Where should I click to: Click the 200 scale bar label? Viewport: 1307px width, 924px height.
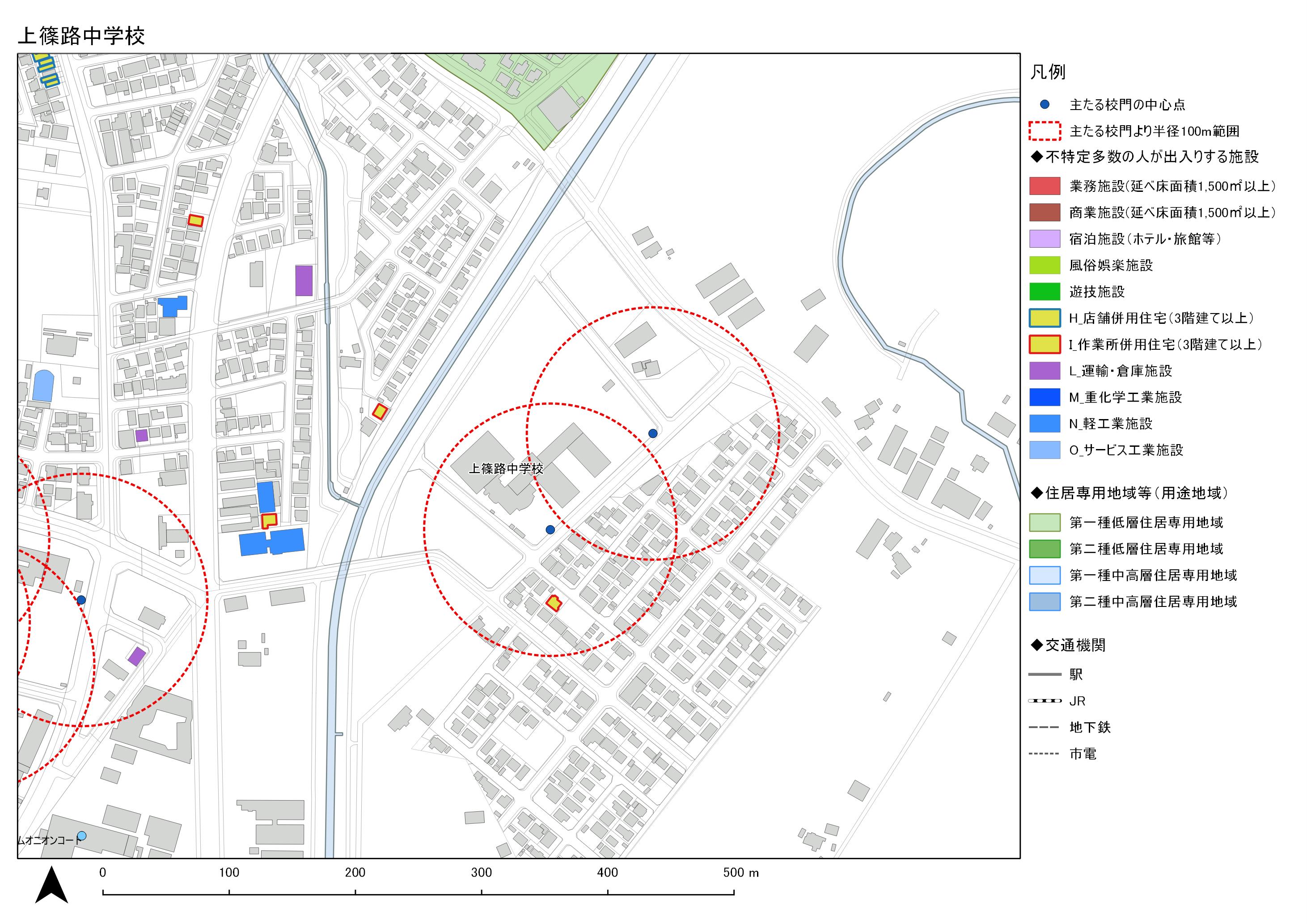(x=355, y=873)
